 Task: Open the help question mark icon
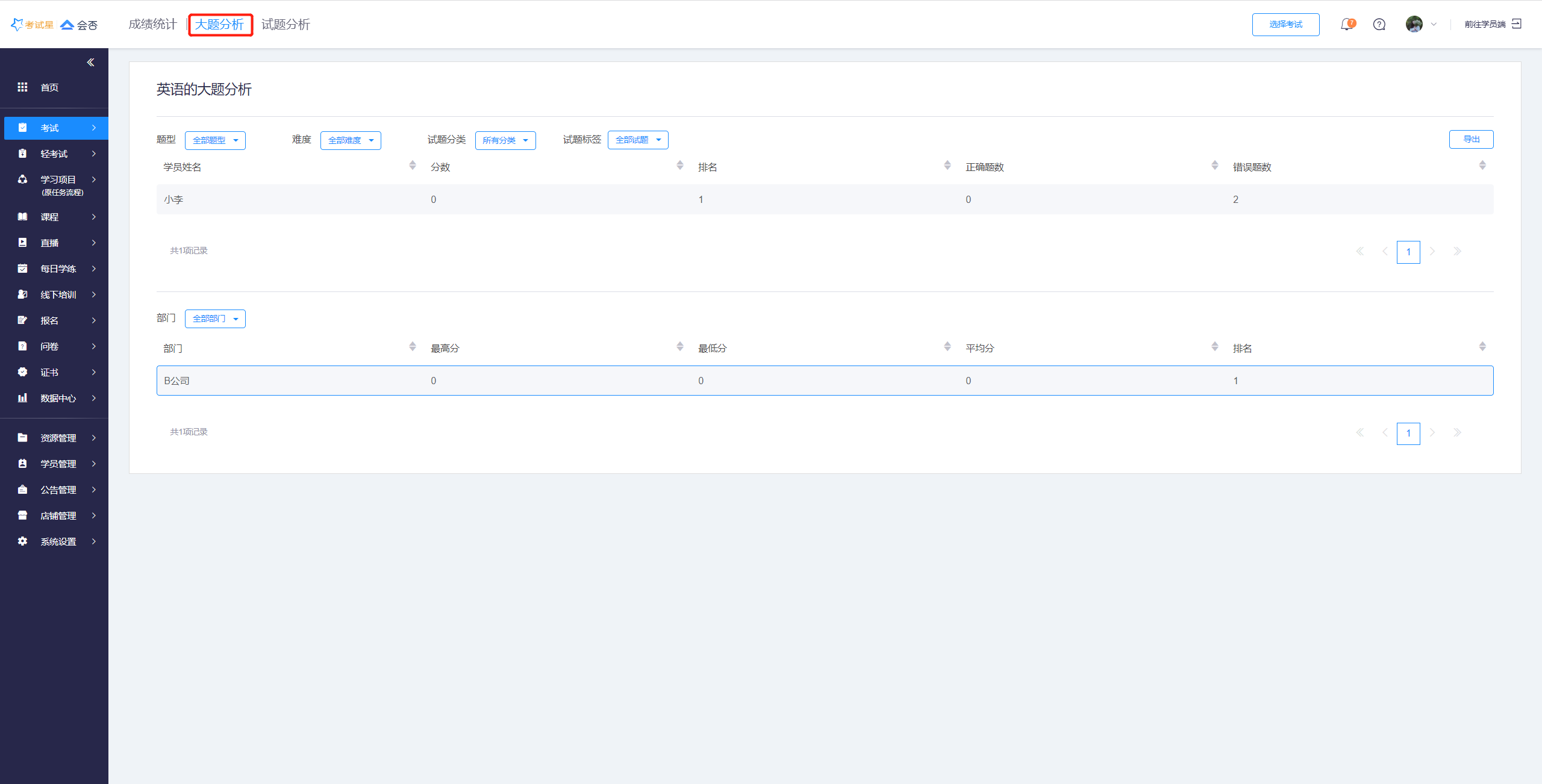tap(1379, 25)
